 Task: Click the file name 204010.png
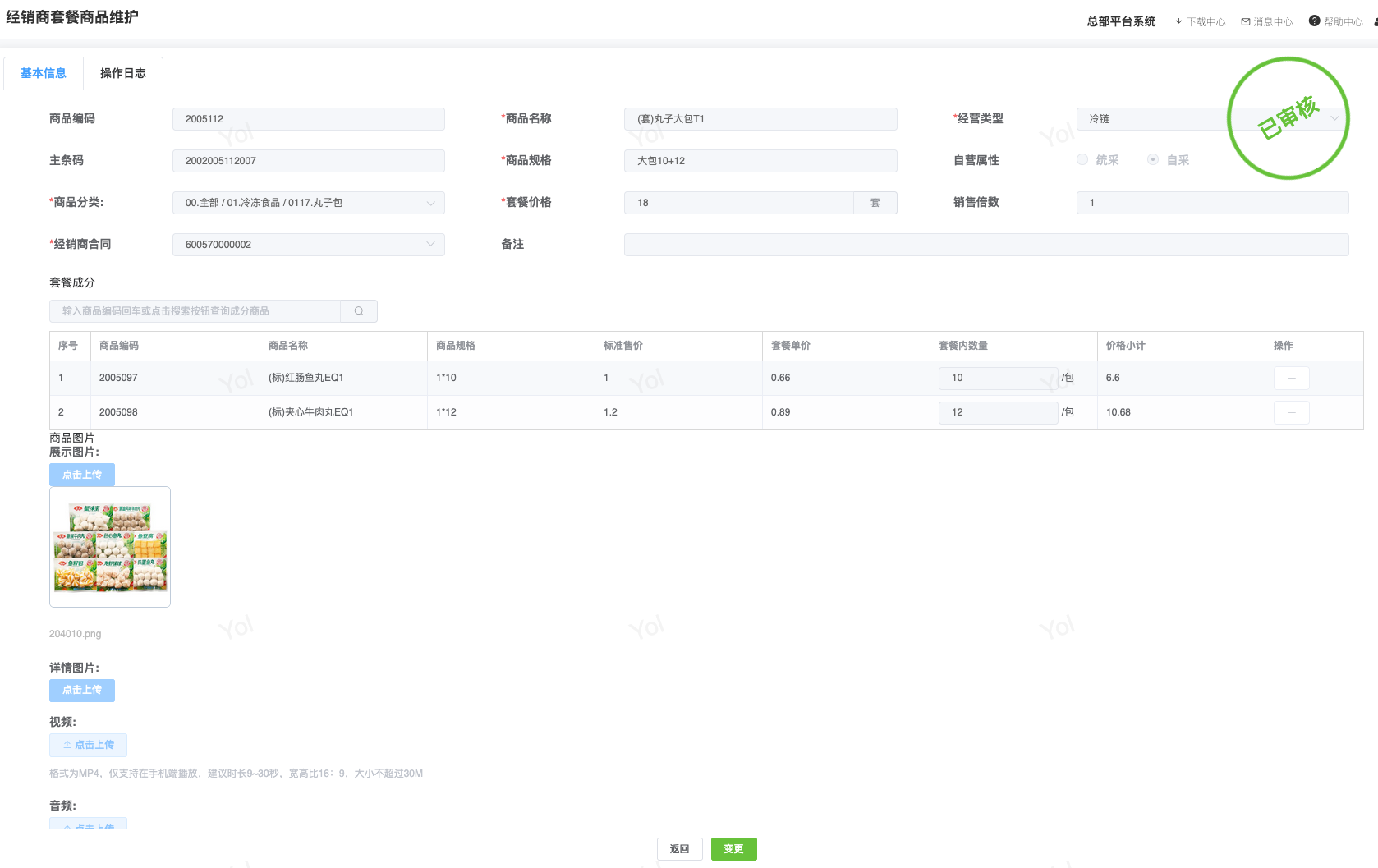pos(76,634)
